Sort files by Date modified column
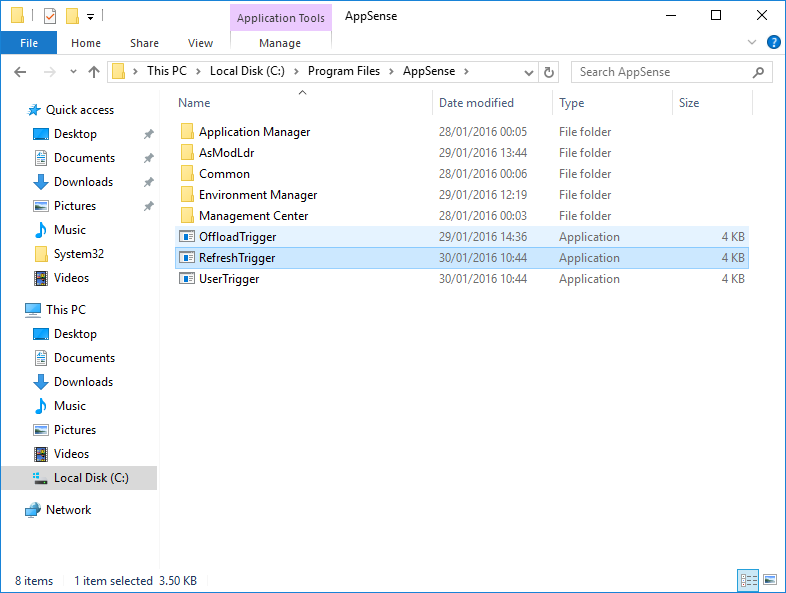This screenshot has height=593, width=786. 476,103
